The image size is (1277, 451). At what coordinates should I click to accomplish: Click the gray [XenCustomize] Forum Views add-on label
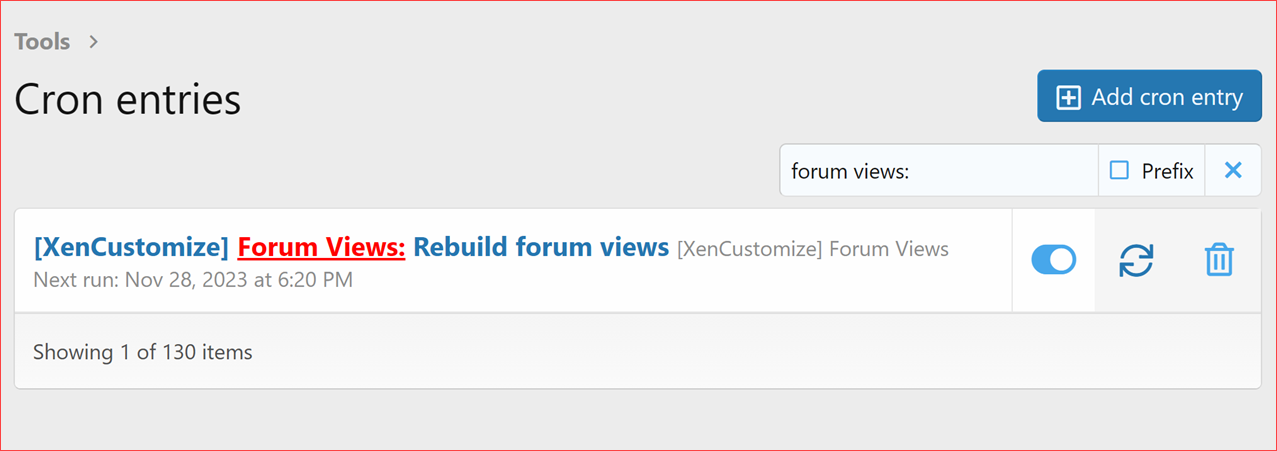click(812, 248)
